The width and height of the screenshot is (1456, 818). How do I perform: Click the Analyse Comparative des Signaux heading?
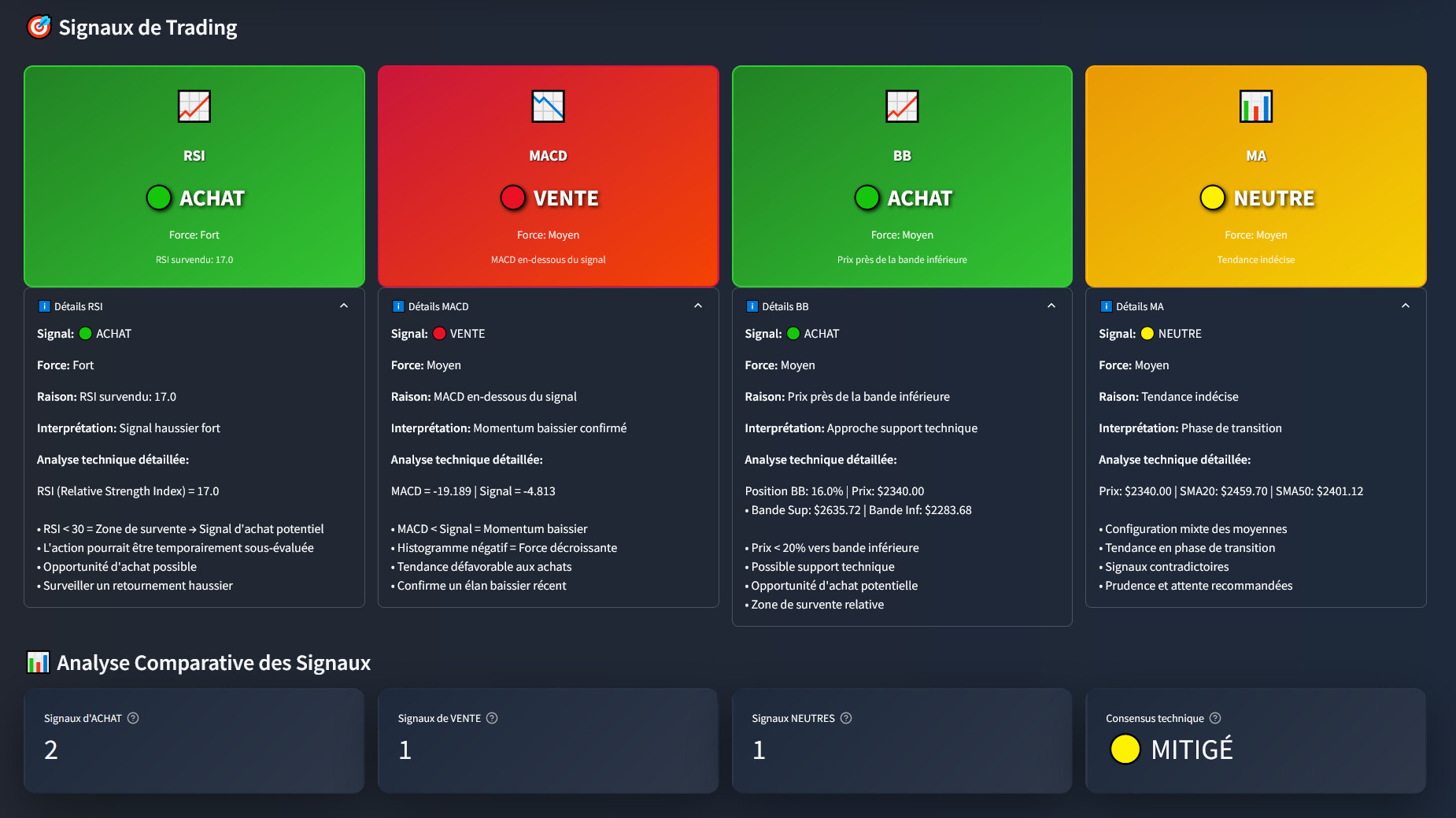click(x=213, y=663)
